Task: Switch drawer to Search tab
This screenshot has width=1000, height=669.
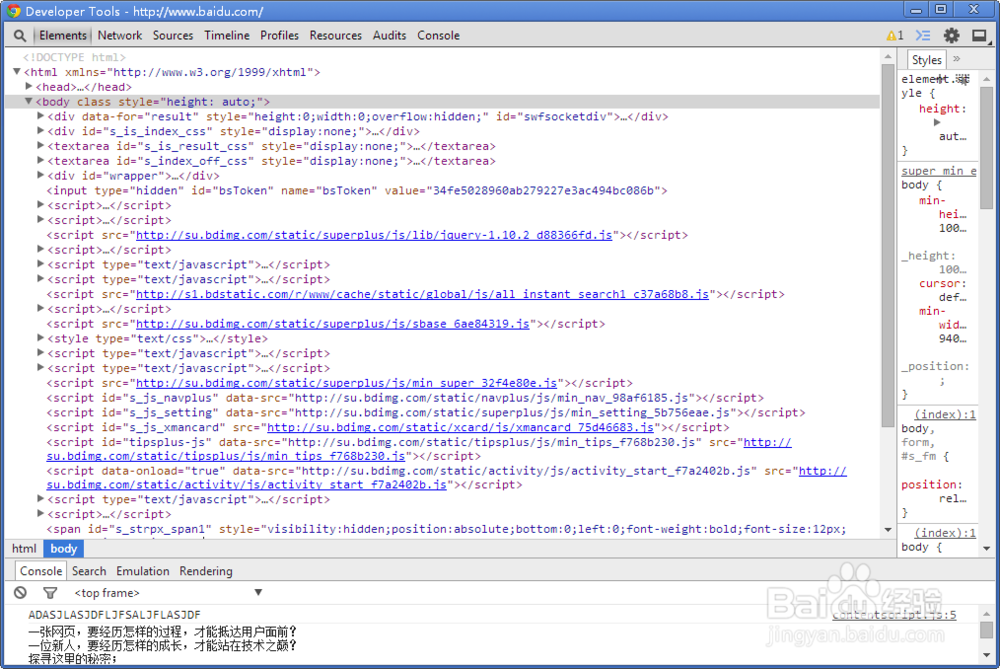Action: [x=89, y=571]
